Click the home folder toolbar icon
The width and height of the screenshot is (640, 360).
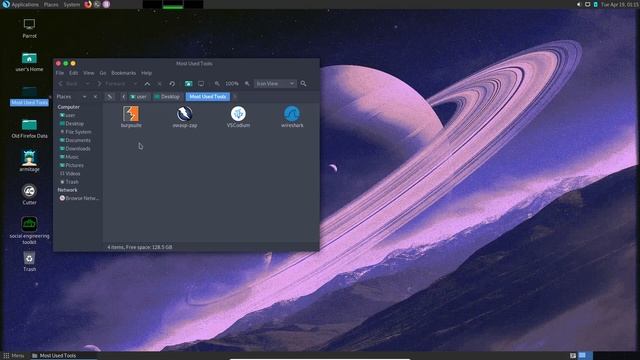[188, 84]
